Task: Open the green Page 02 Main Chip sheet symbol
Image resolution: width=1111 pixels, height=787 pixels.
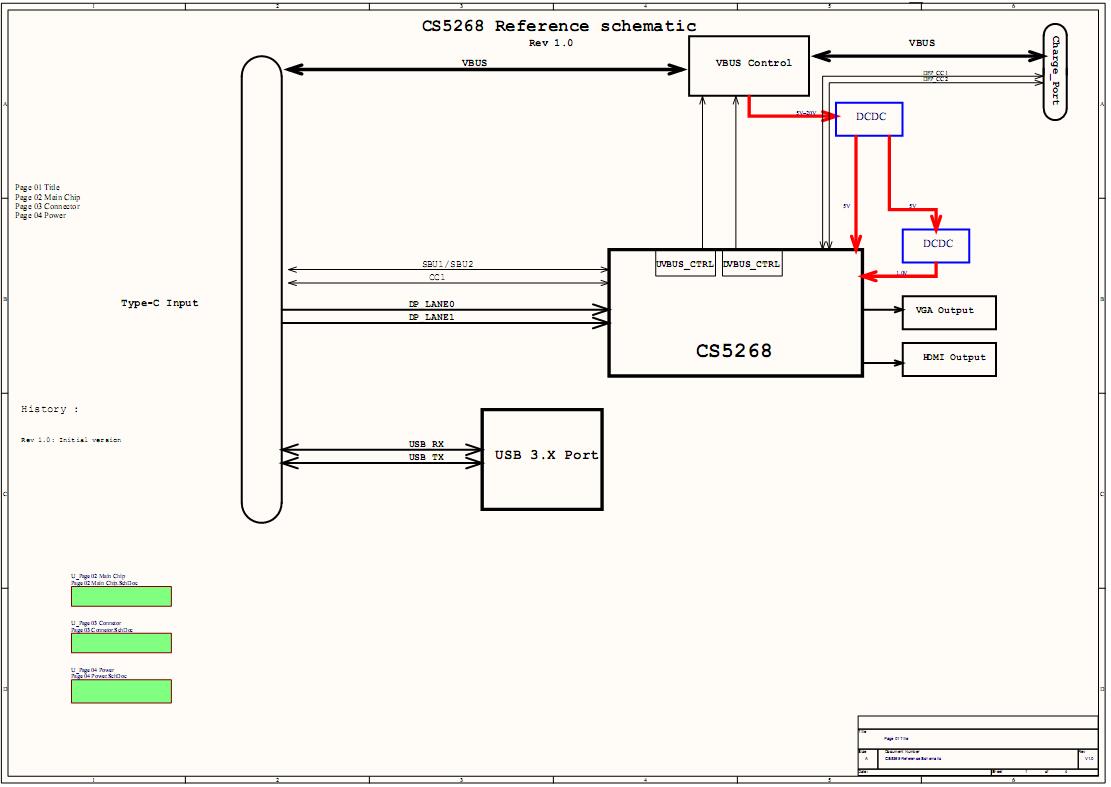Action: click(x=121, y=596)
